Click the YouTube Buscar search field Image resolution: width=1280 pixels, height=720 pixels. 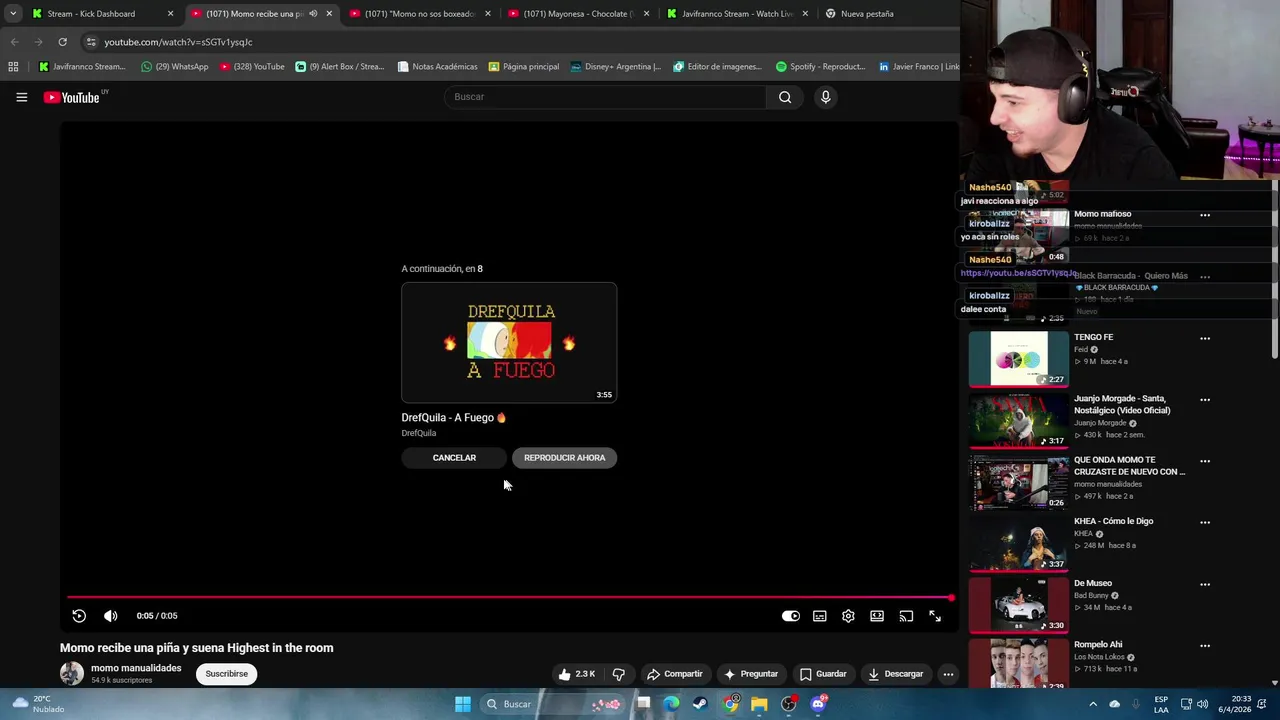605,97
